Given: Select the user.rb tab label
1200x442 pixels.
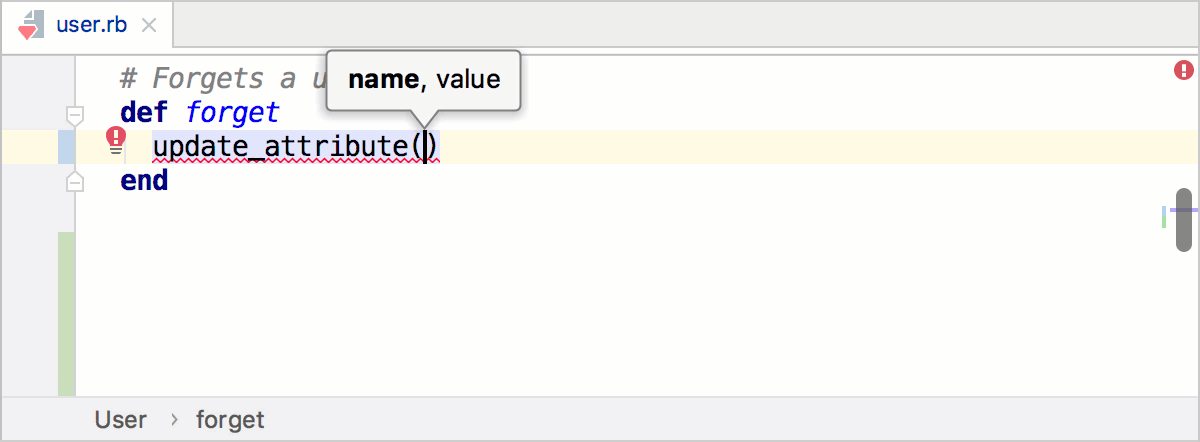Looking at the screenshot, I should coord(92,25).
